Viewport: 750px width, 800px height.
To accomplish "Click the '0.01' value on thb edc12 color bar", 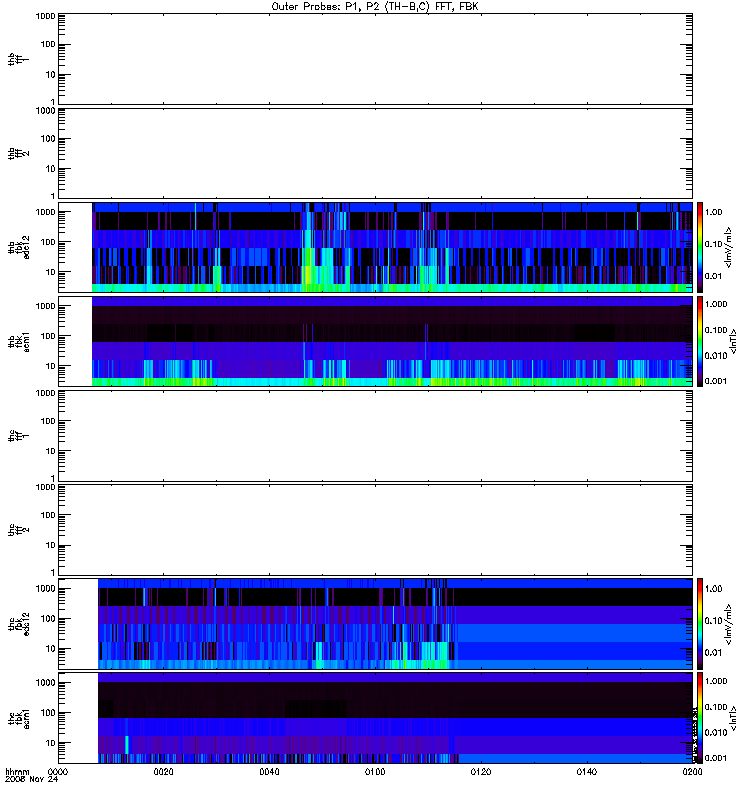I will pos(713,276).
